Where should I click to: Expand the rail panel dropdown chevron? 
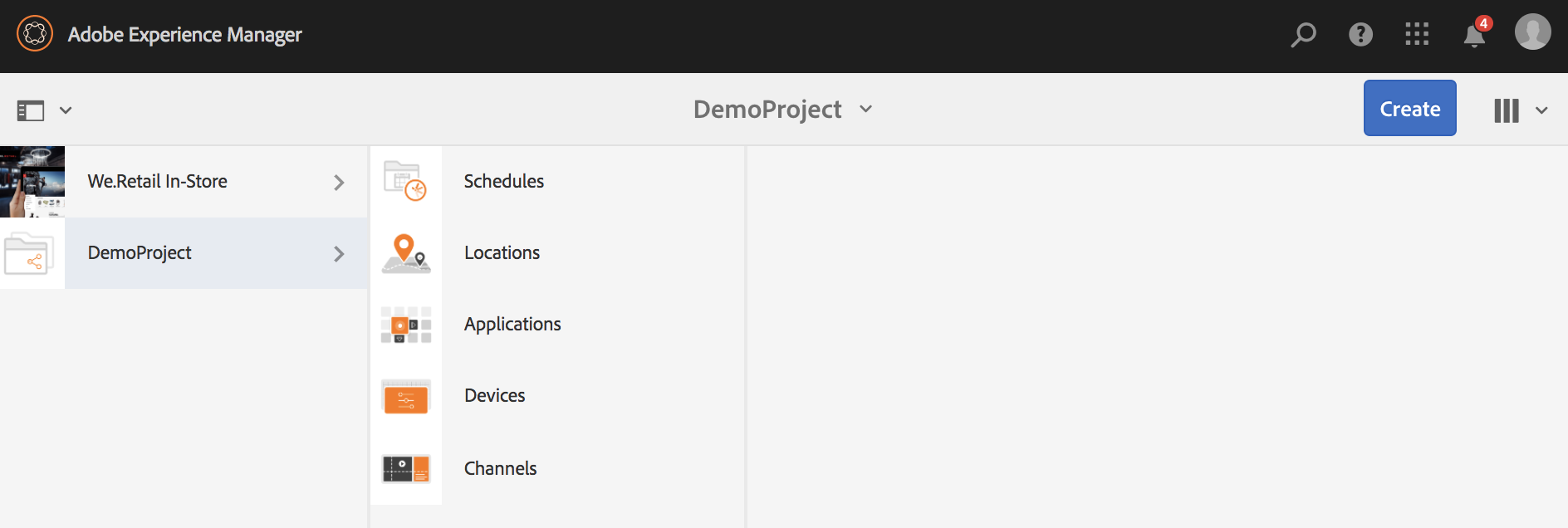[66, 110]
